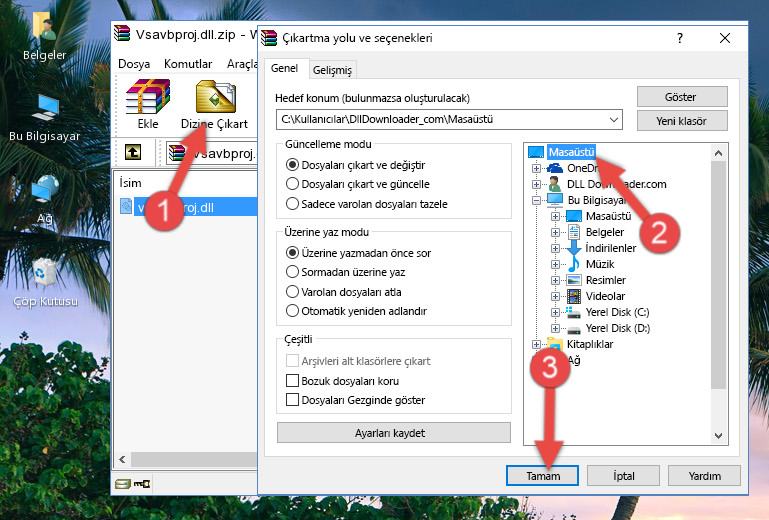Expand the Belgeler tree node

pos(555,232)
